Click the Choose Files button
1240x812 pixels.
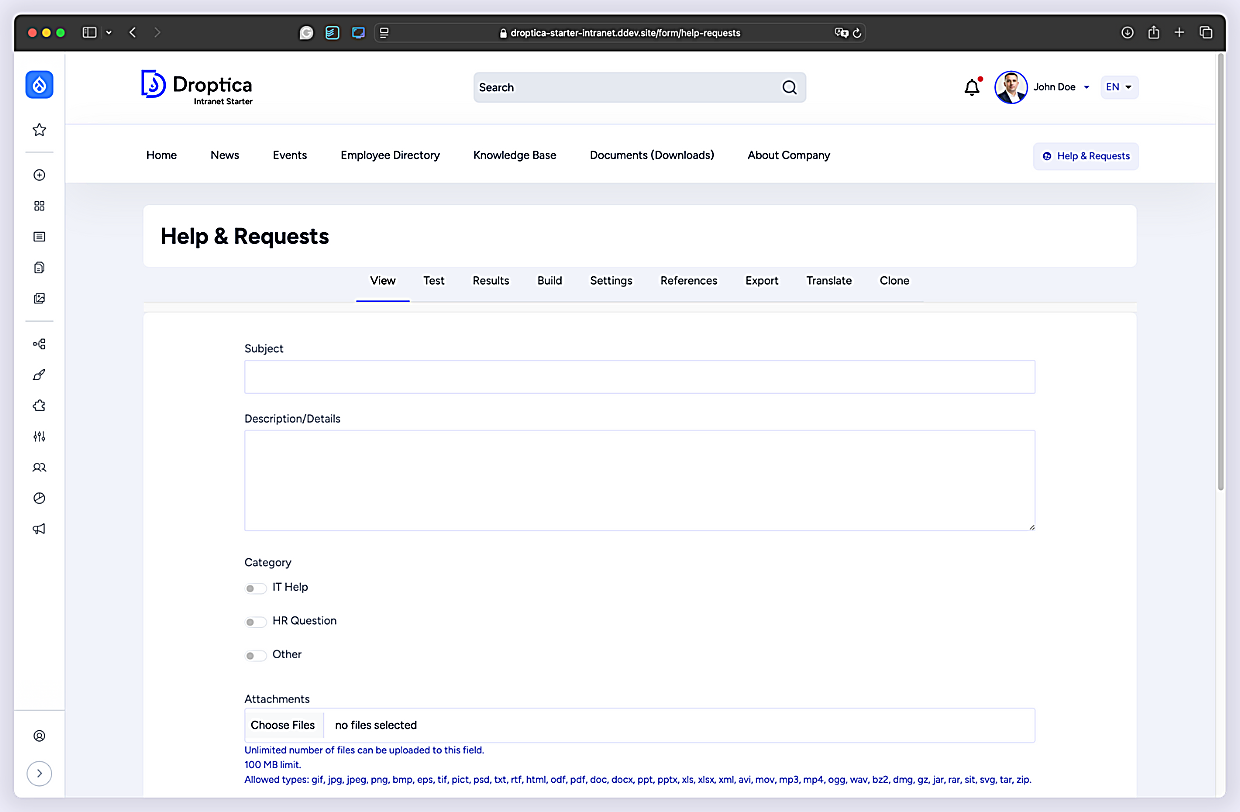pyautogui.click(x=283, y=725)
